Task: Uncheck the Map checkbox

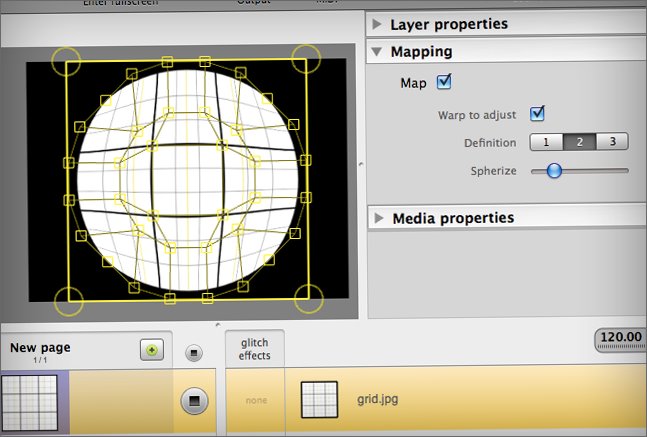Action: (444, 82)
